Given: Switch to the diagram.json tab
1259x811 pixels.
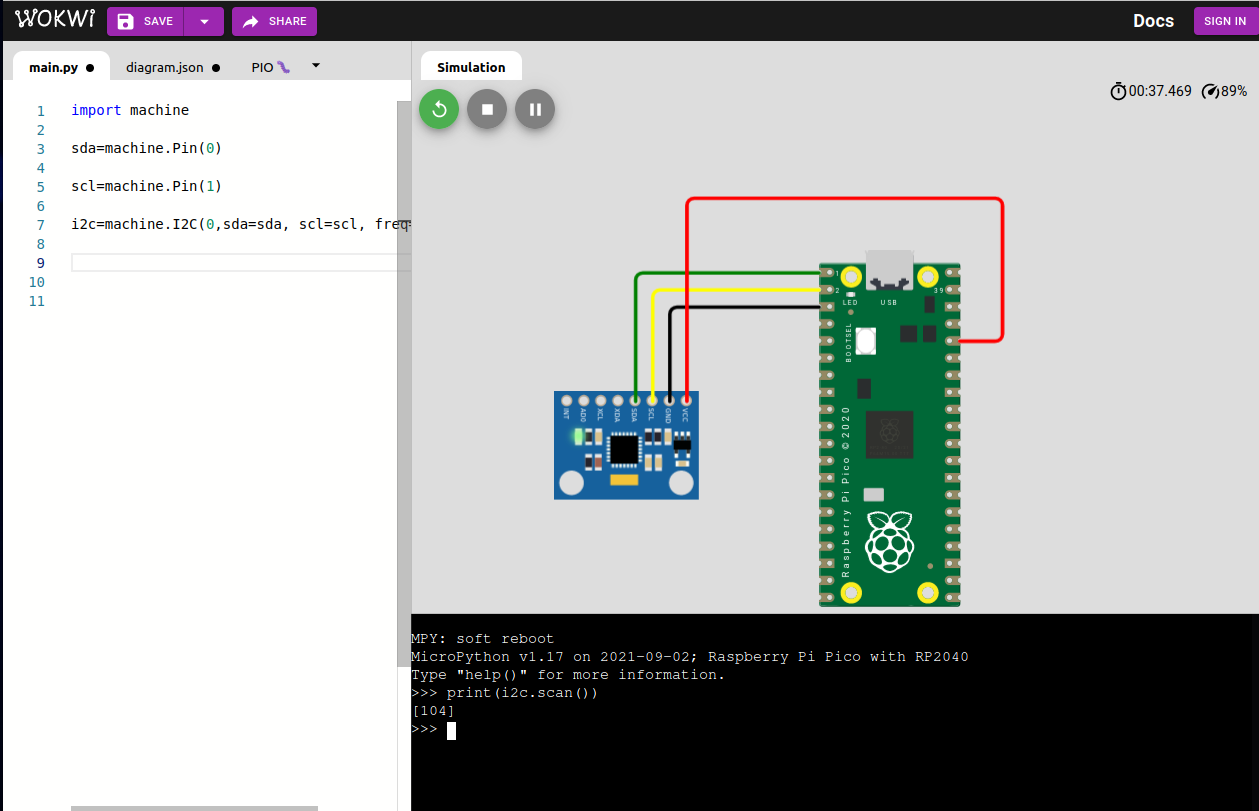Looking at the screenshot, I should 172,67.
